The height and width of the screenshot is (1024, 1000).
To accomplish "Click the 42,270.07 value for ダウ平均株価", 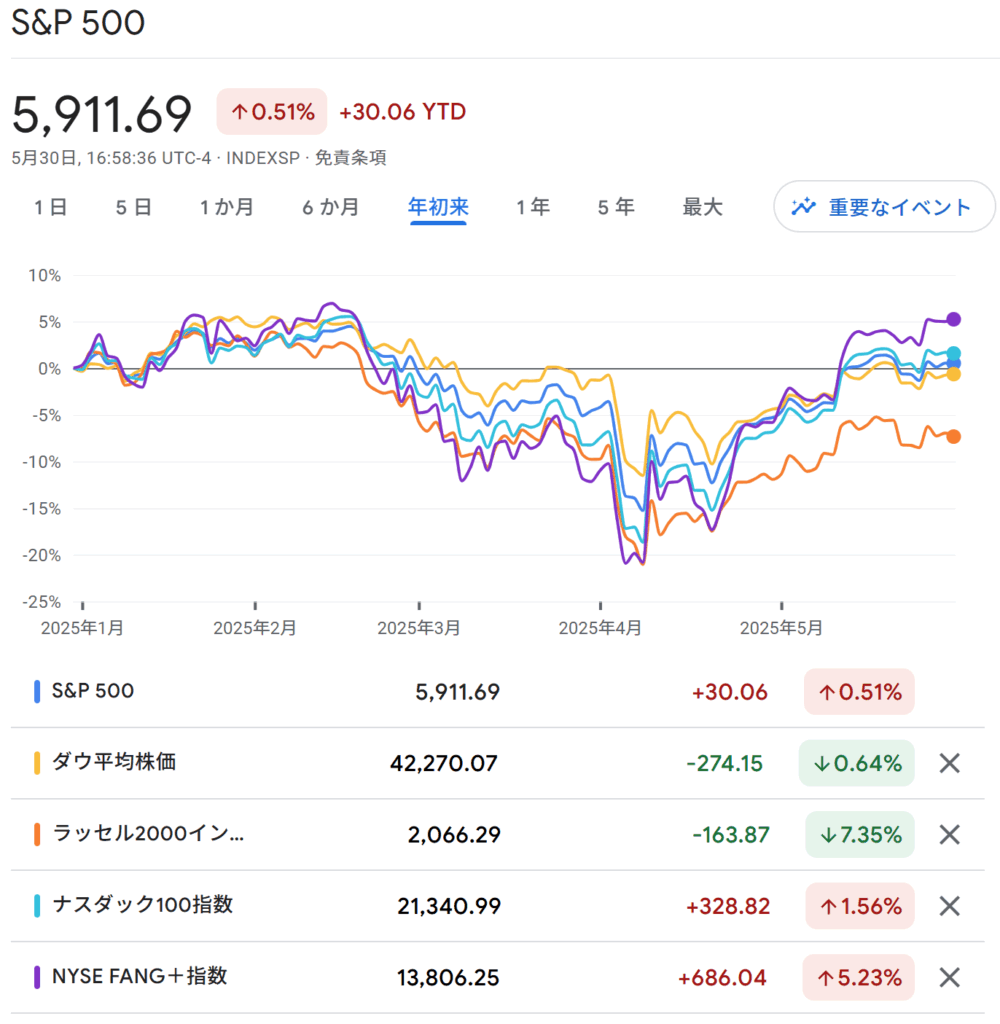I will point(444,763).
